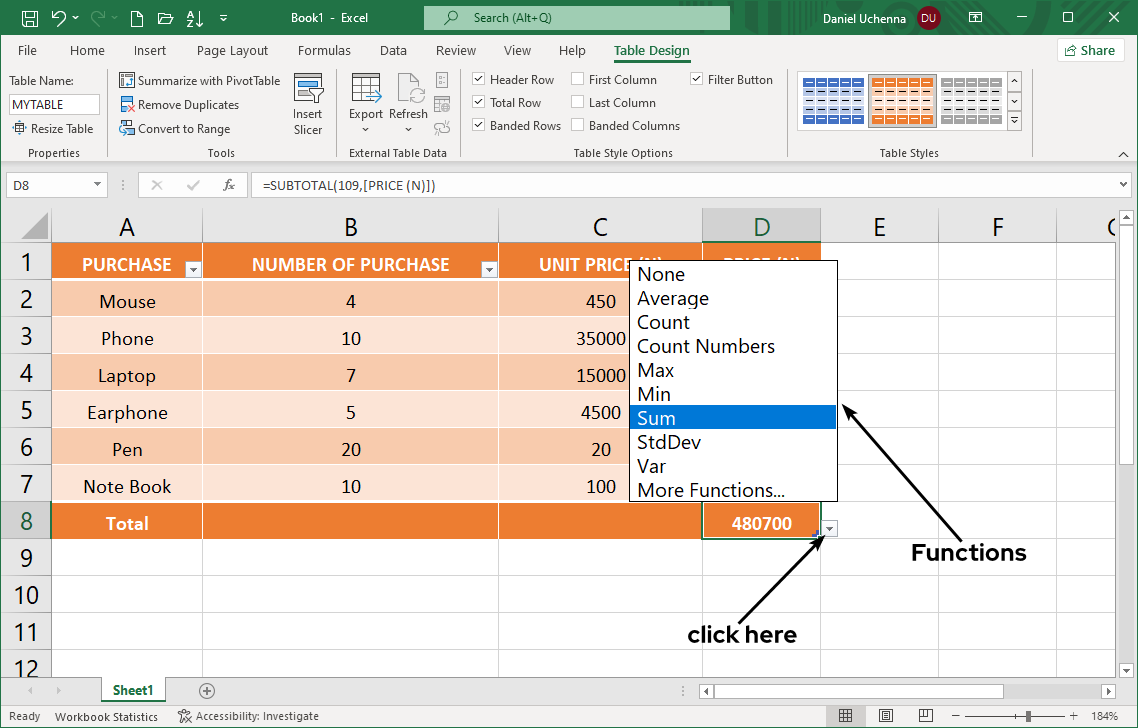Click Convert to Range
Viewport: 1138px width, 728px height.
[183, 128]
